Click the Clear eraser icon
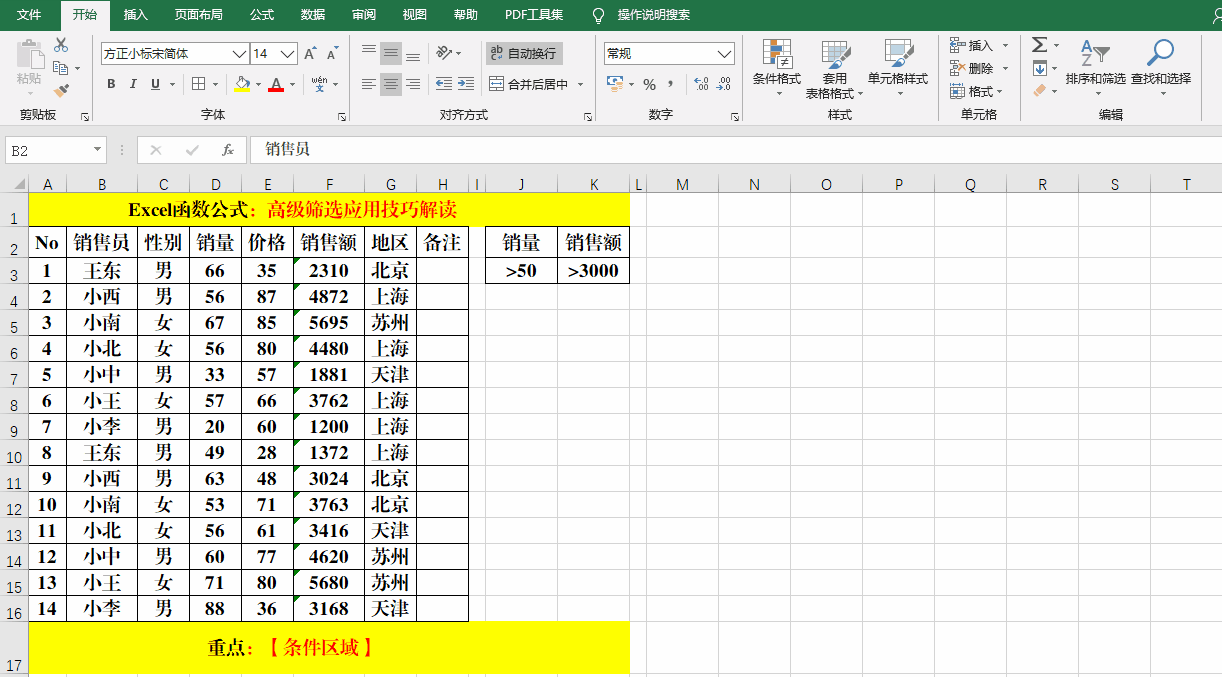Screen dimensions: 1222x677 pos(1040,91)
